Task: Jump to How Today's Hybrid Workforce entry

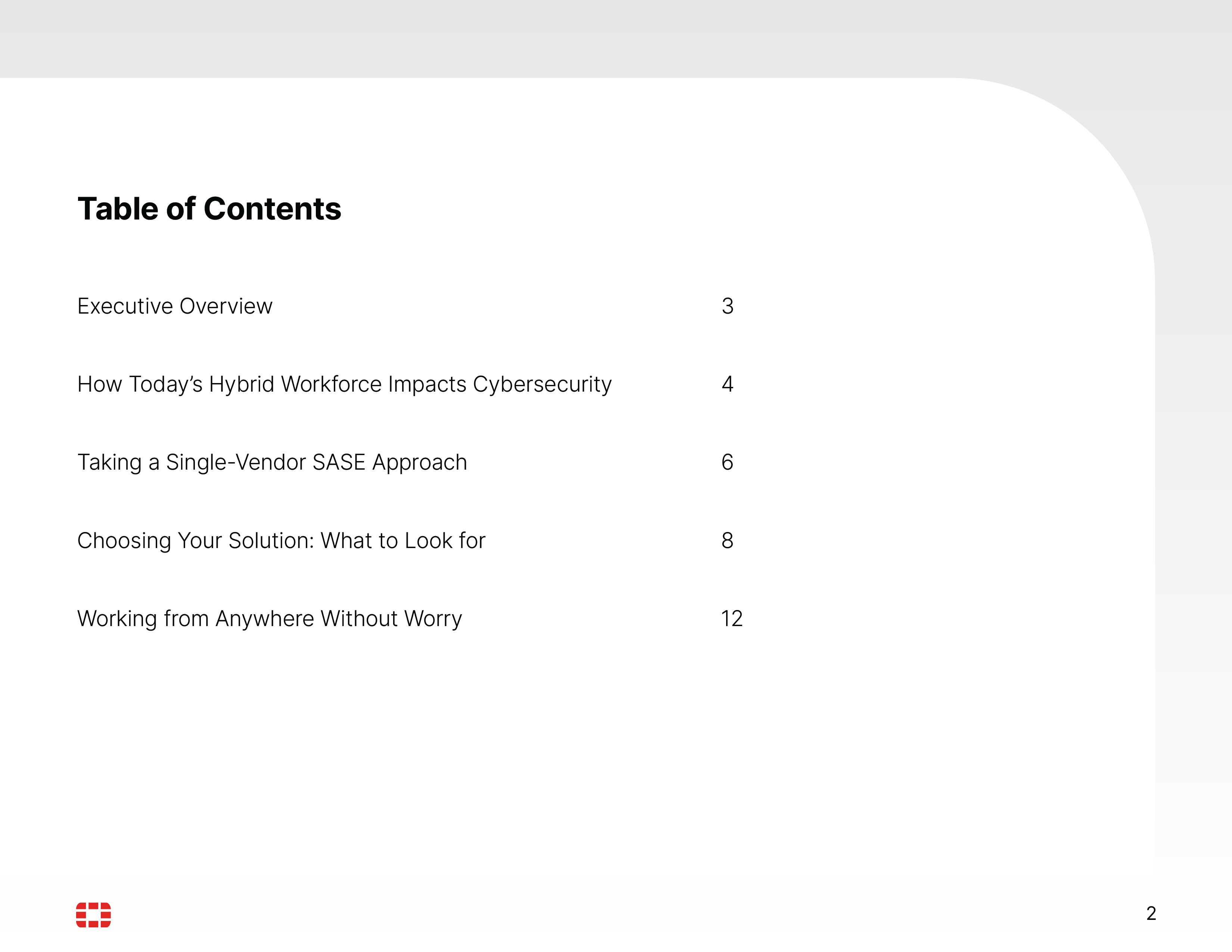Action: [x=344, y=385]
